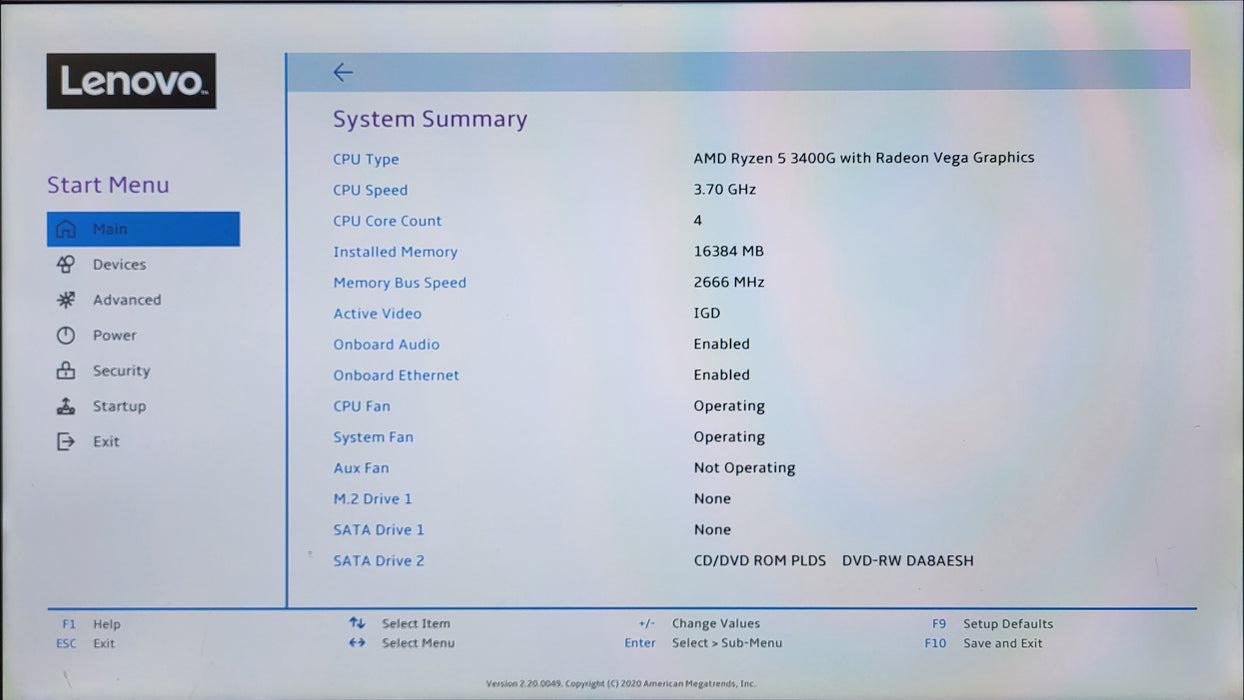Select the Onboard Ethernet label

pyautogui.click(x=396, y=375)
